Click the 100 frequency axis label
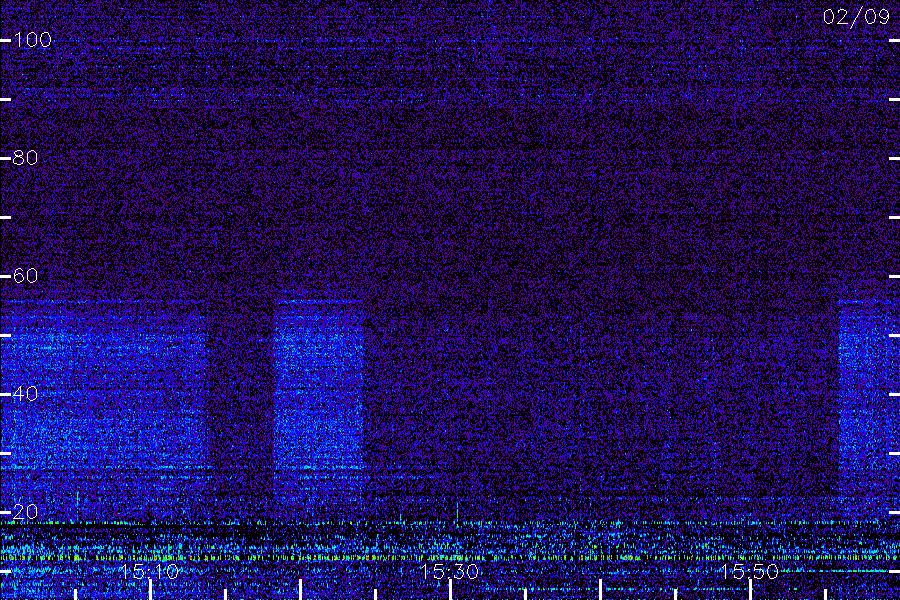This screenshot has height=600, width=900. click(x=32, y=40)
